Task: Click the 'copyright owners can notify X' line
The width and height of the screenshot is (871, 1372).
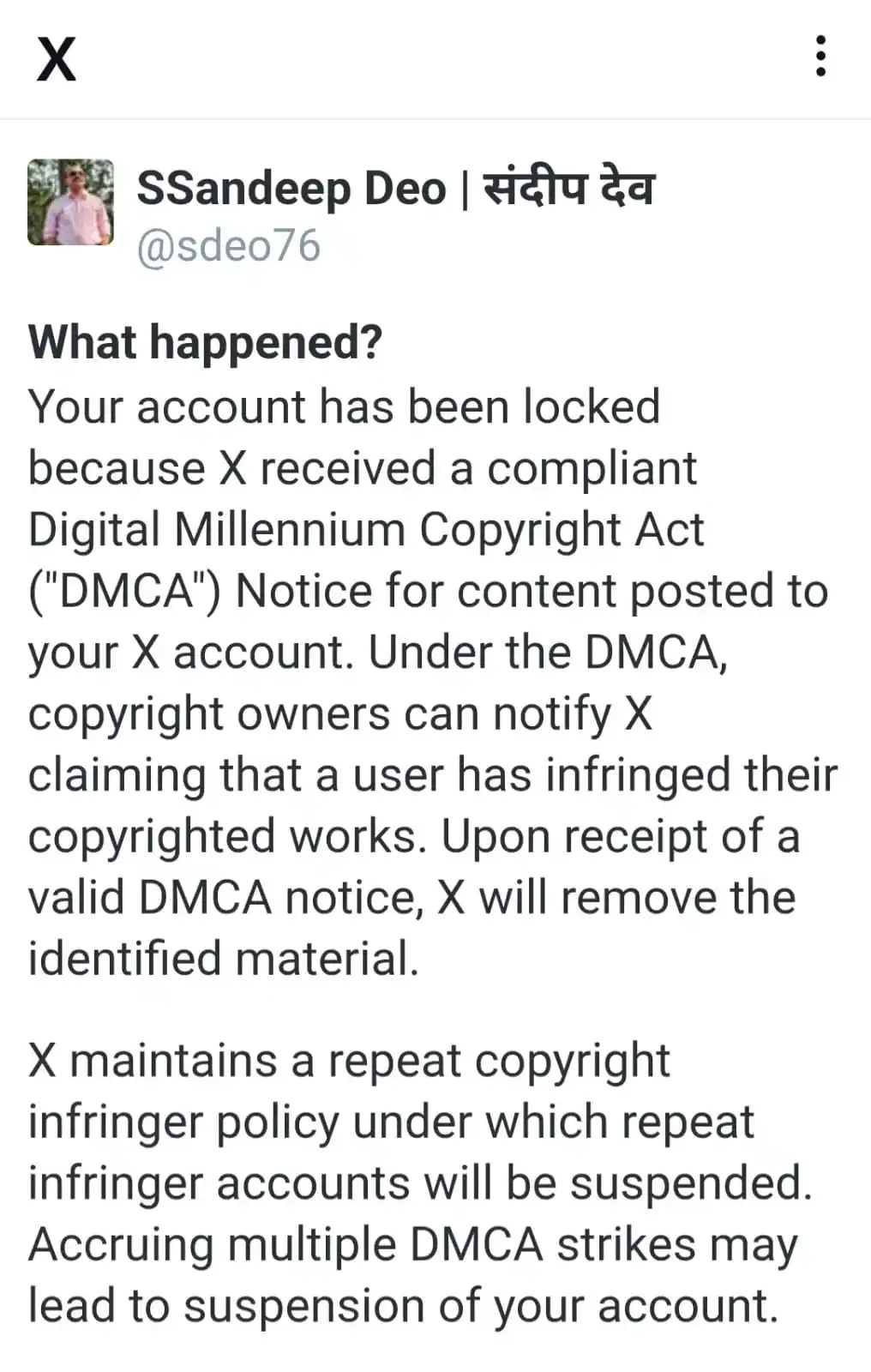Action: 340,714
